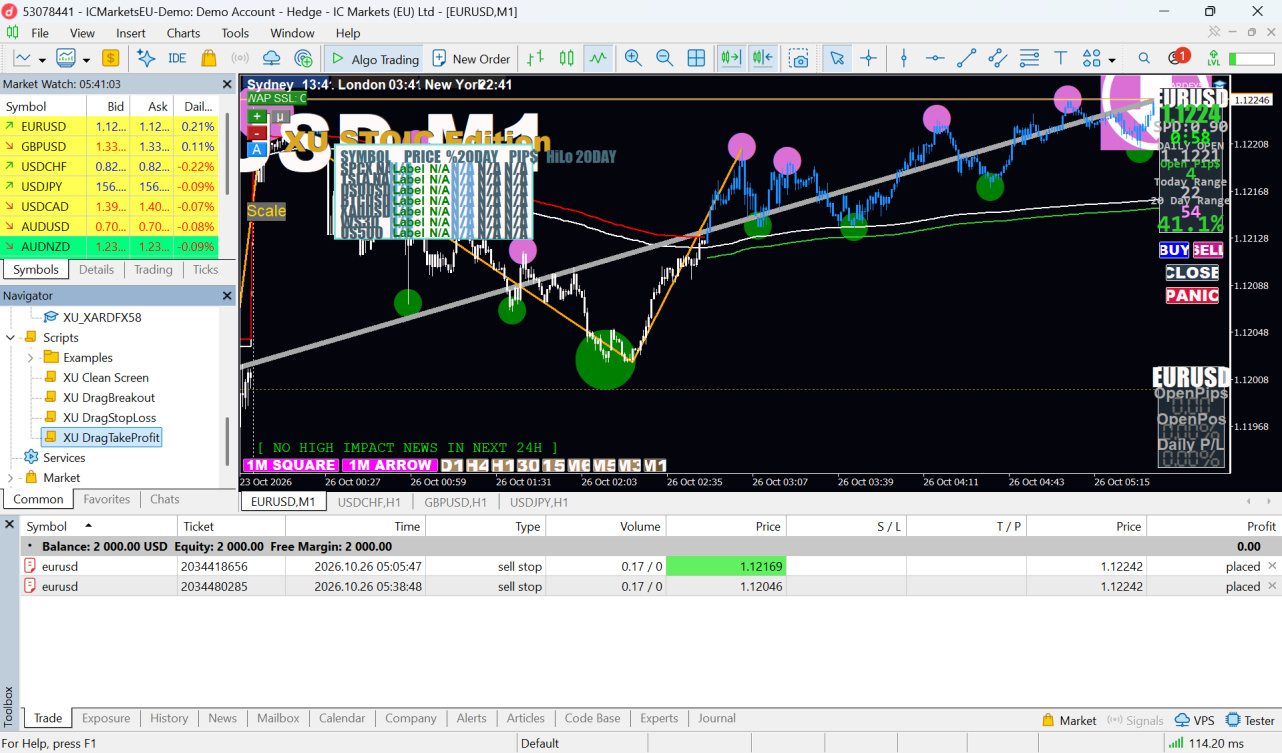Select the GBPUSD row in Market Watch
Image resolution: width=1282 pixels, height=753 pixels.
click(109, 146)
